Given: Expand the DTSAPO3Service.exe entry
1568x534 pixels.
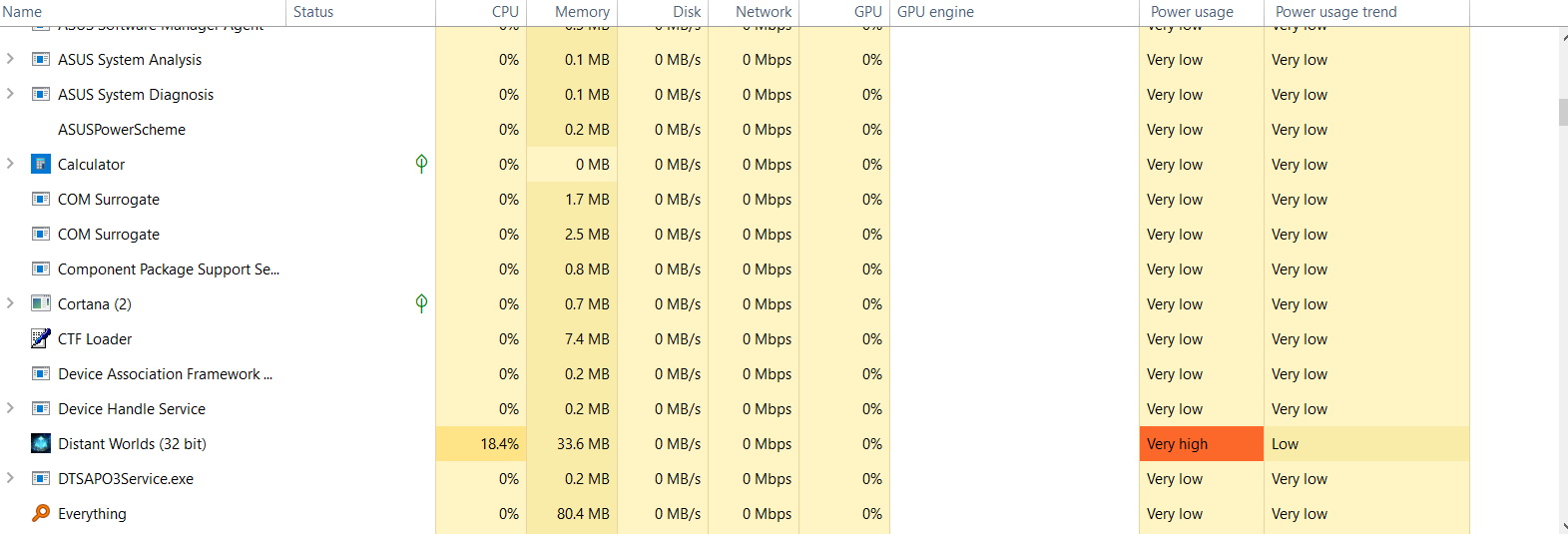Looking at the screenshot, I should pyautogui.click(x=10, y=478).
